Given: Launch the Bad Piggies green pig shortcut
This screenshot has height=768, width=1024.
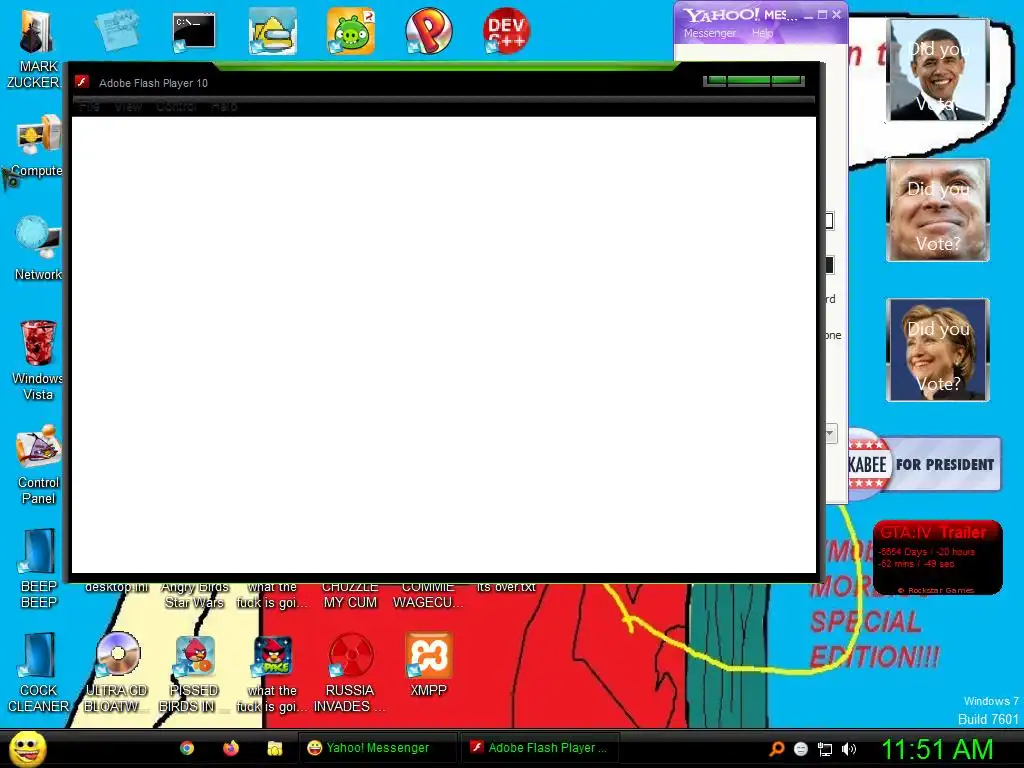Looking at the screenshot, I should click(x=351, y=31).
